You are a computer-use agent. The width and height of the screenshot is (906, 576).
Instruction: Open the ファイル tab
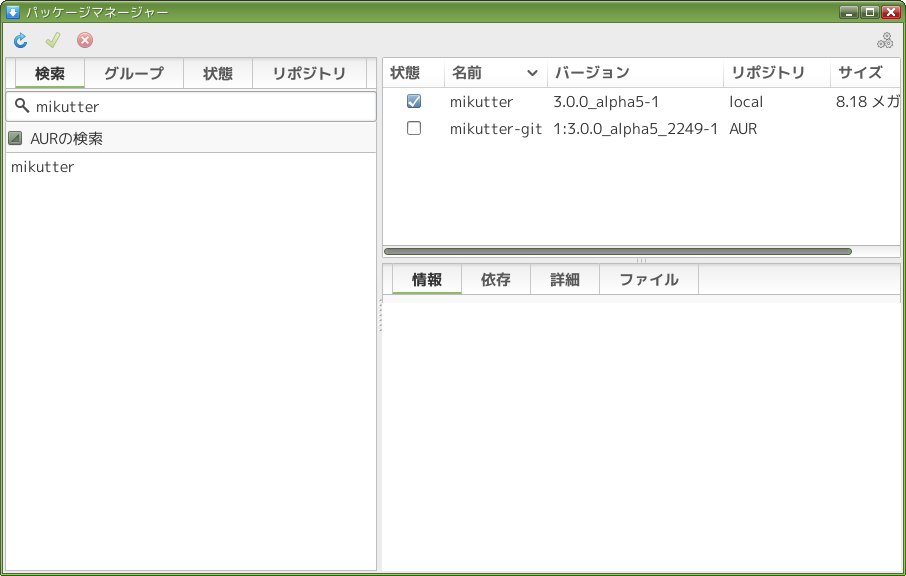(649, 280)
